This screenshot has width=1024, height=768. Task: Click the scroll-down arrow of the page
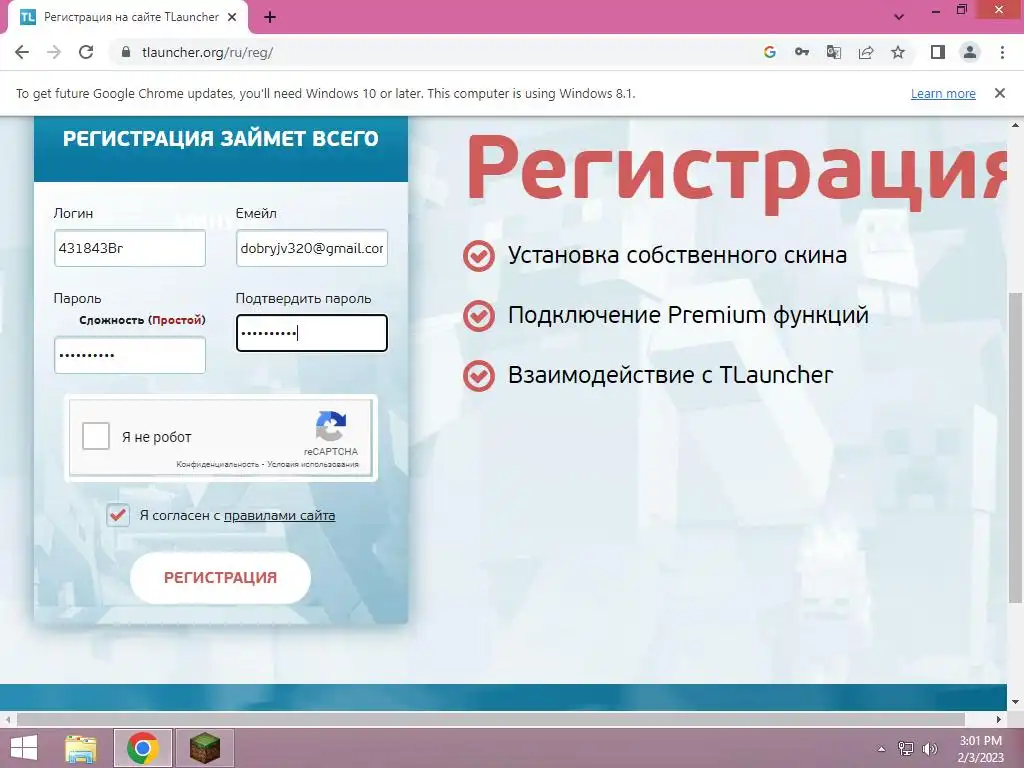tap(1015, 702)
